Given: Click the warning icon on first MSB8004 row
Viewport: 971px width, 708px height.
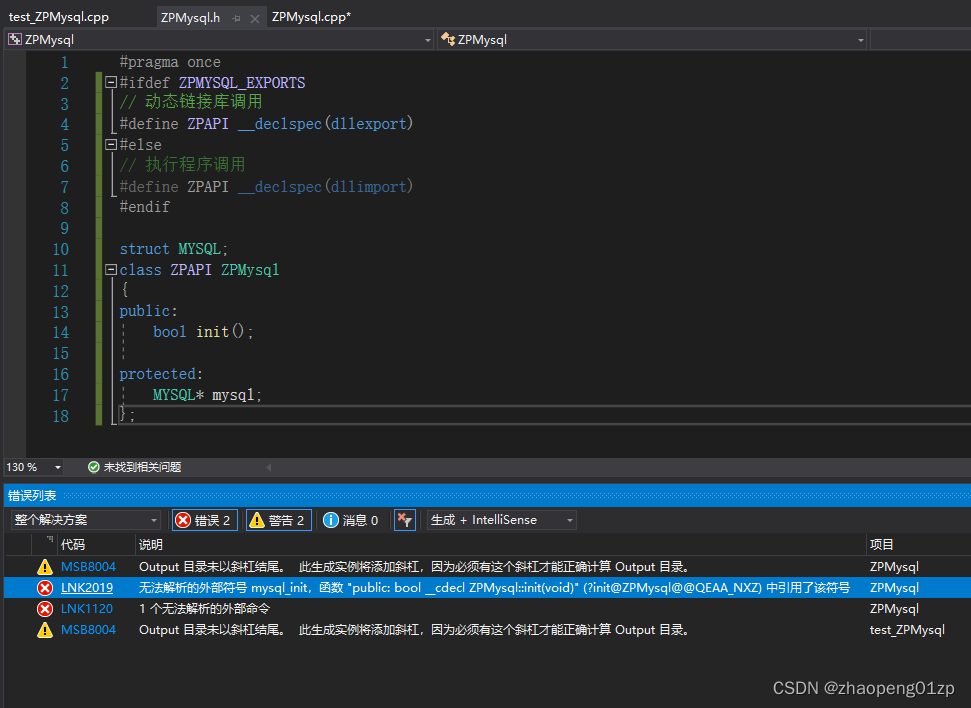Looking at the screenshot, I should pos(45,567).
